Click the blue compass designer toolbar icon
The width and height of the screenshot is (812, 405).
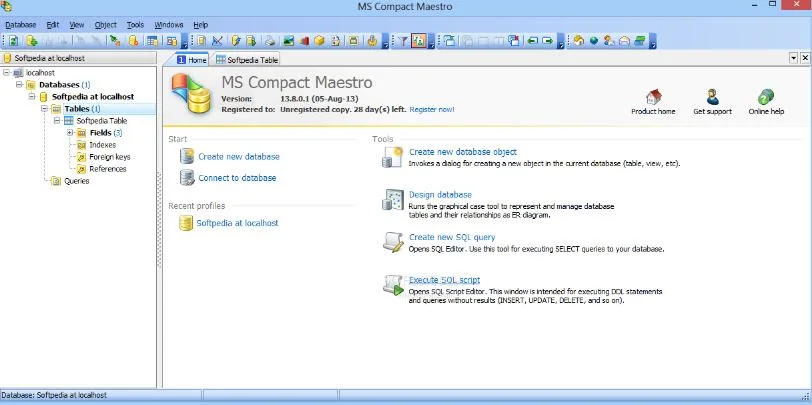click(218, 41)
